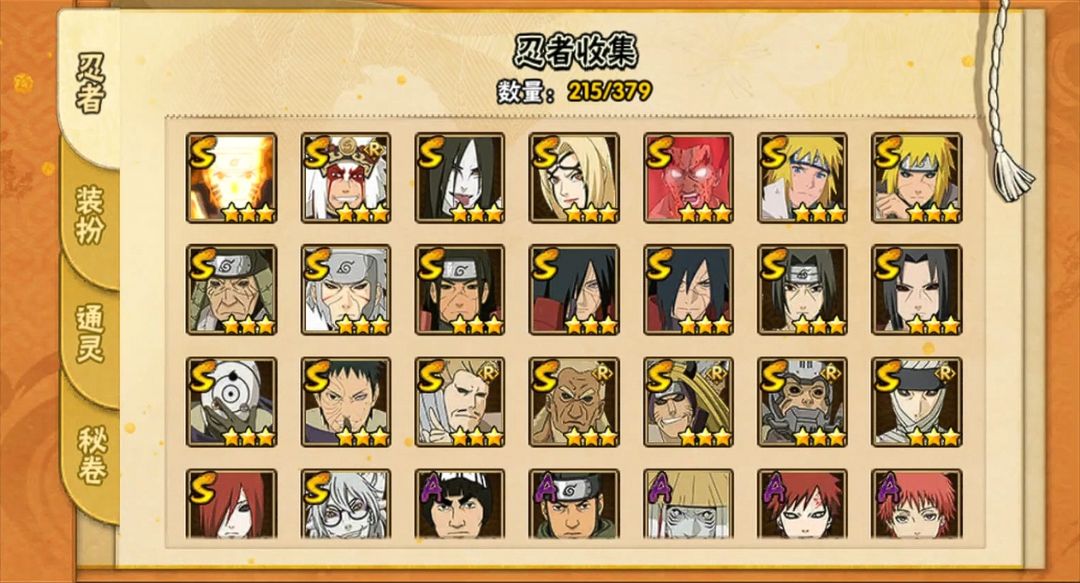Choose the elderly ninja with helmet headband
The width and height of the screenshot is (1080, 583).
pos(231,289)
